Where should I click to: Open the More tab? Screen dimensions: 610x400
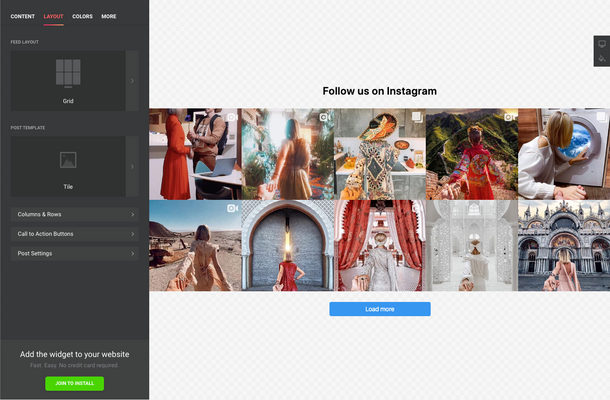click(x=109, y=16)
